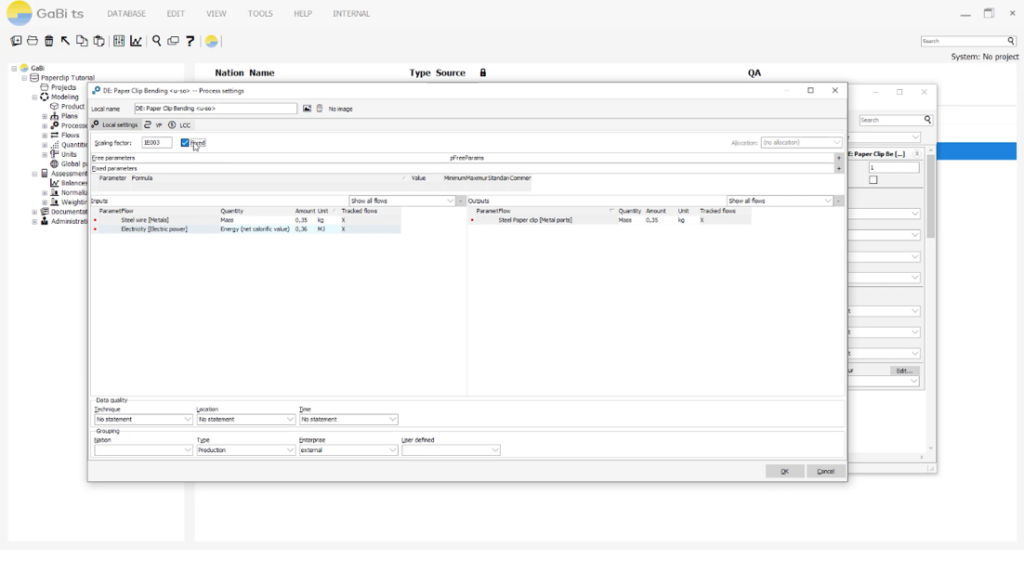This screenshot has width=1024, height=572.
Task: Click the lock icon column header
Action: click(x=483, y=72)
